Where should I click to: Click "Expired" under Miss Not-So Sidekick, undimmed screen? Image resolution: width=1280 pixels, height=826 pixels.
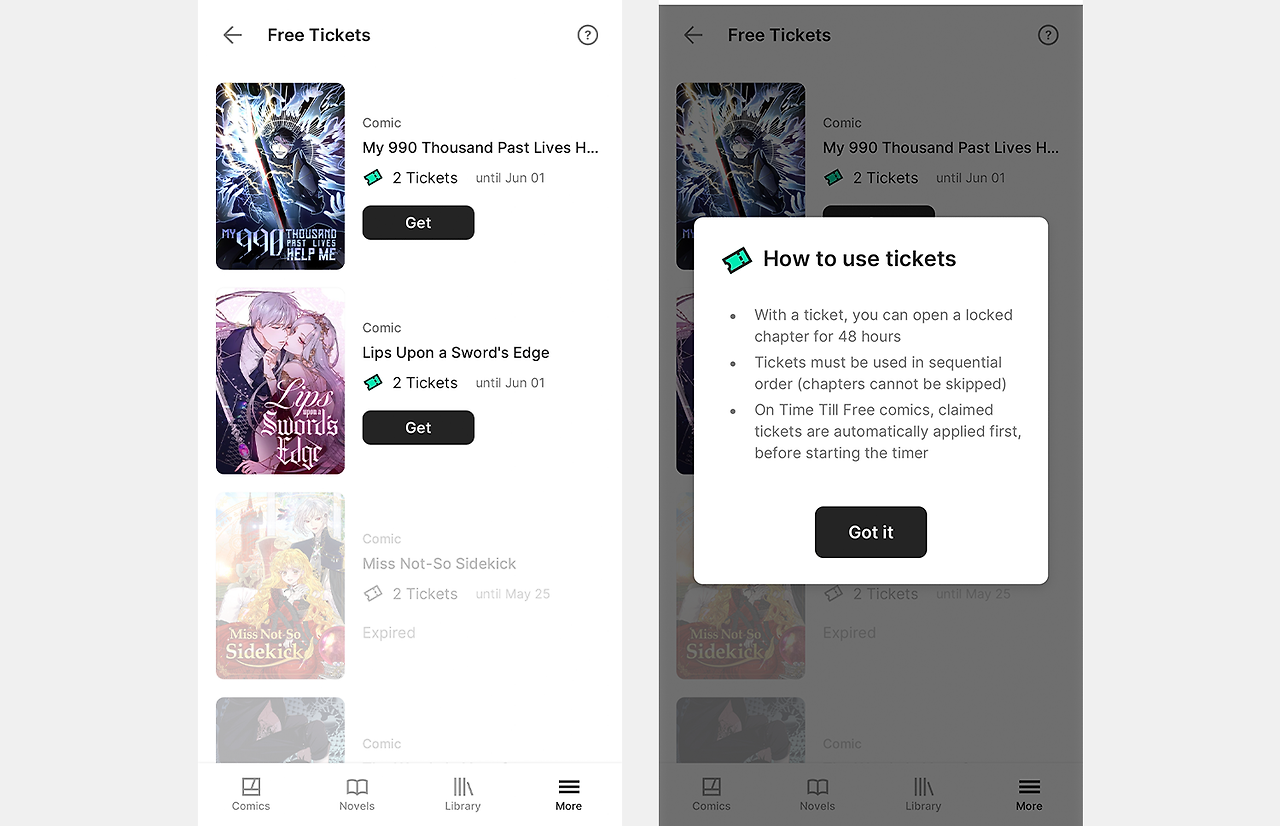[x=389, y=633]
